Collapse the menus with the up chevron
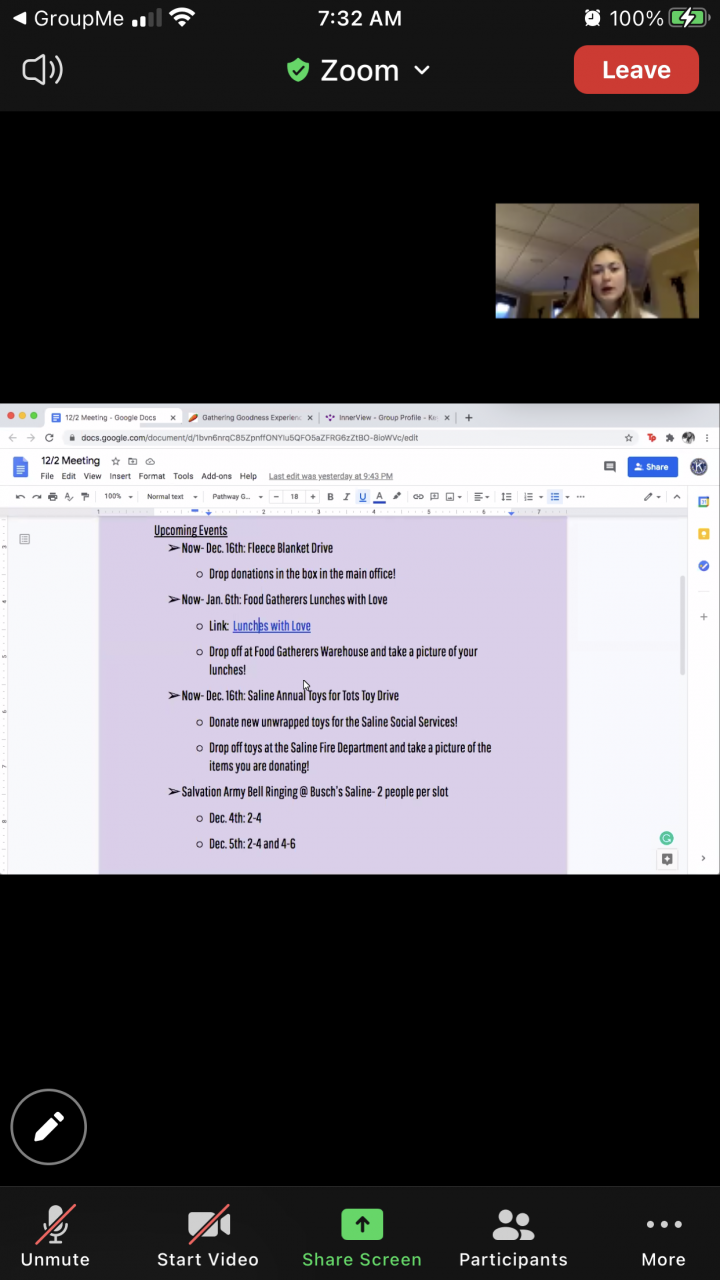This screenshot has width=720, height=1280. coord(676,497)
